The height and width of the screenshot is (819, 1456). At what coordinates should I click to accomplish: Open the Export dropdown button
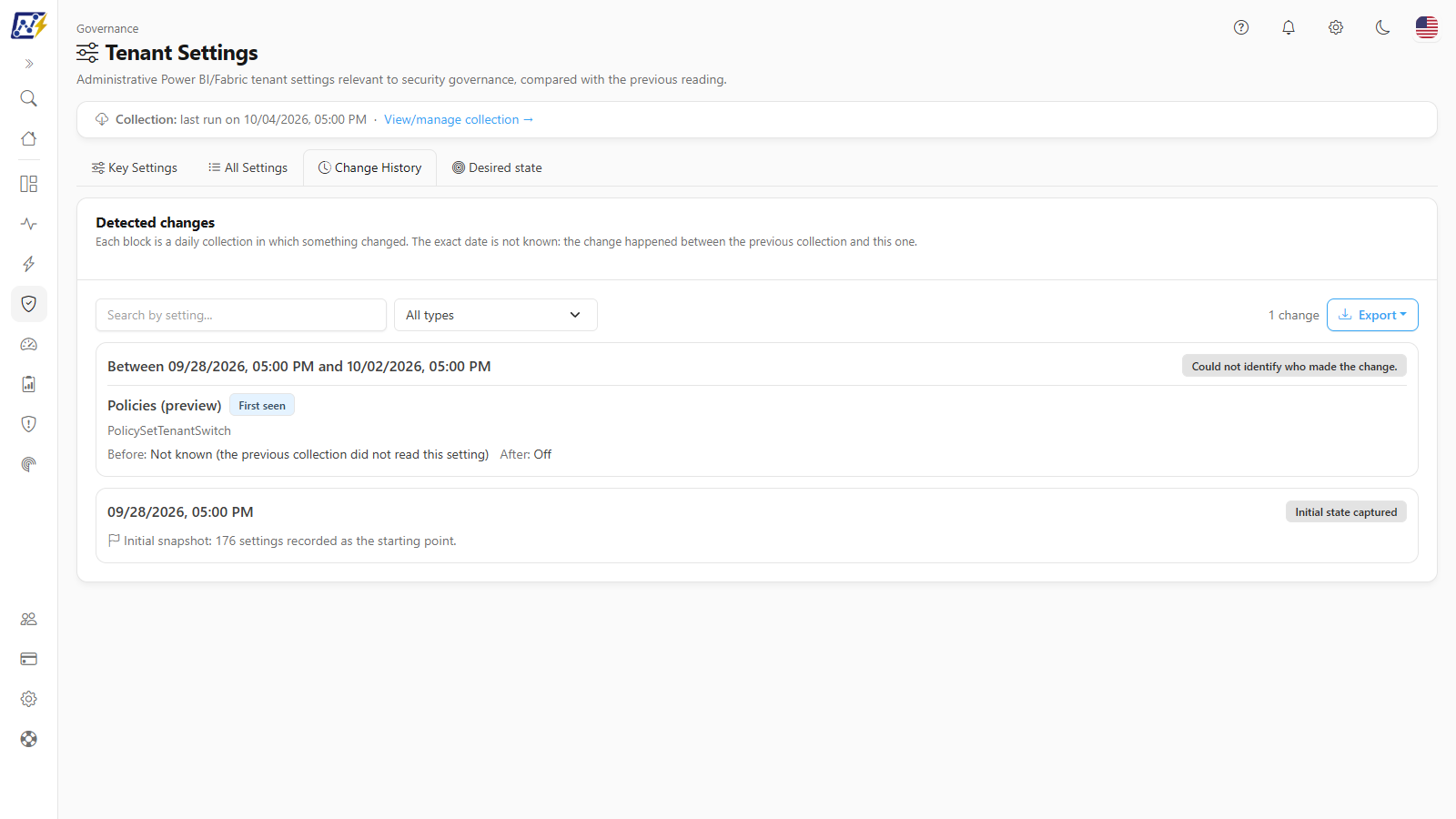point(1372,315)
